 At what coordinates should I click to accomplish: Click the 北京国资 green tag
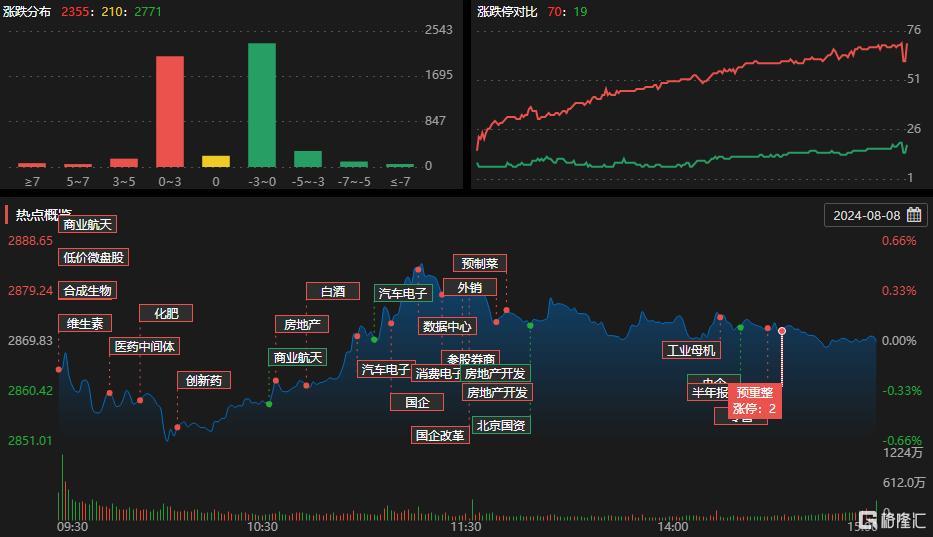click(x=501, y=425)
